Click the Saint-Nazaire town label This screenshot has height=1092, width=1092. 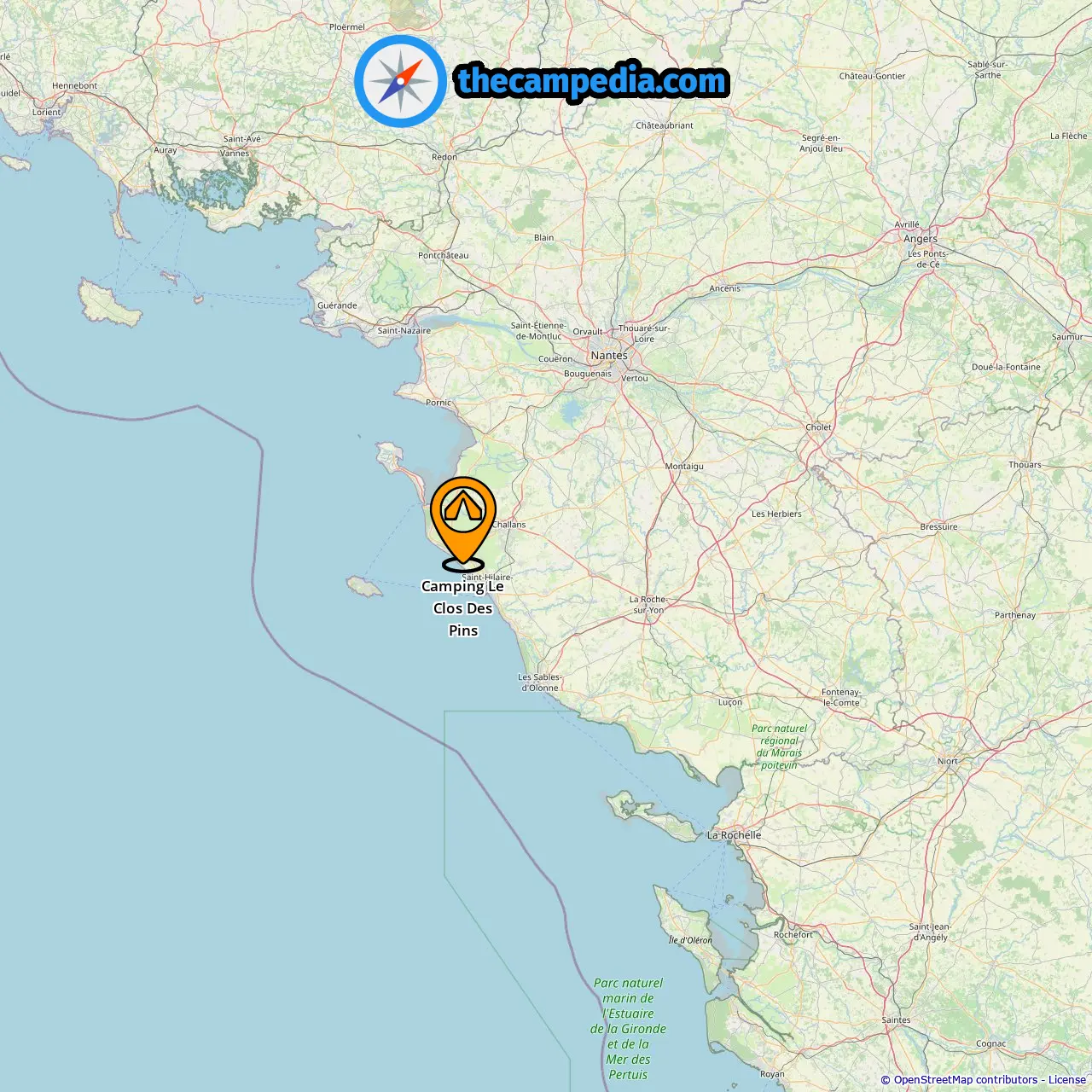click(404, 330)
